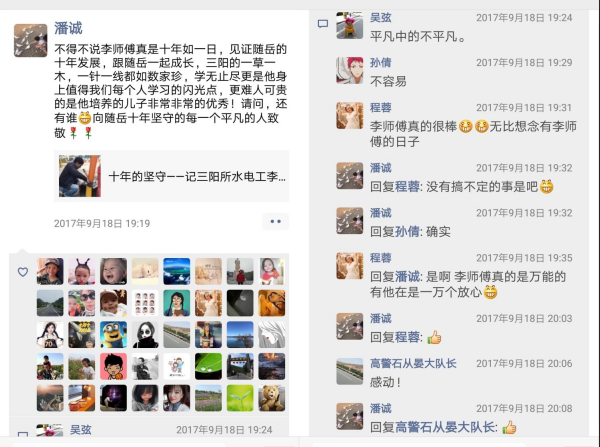Click the comment bubble icon beside 吴弦
The image size is (600, 447).
click(323, 24)
